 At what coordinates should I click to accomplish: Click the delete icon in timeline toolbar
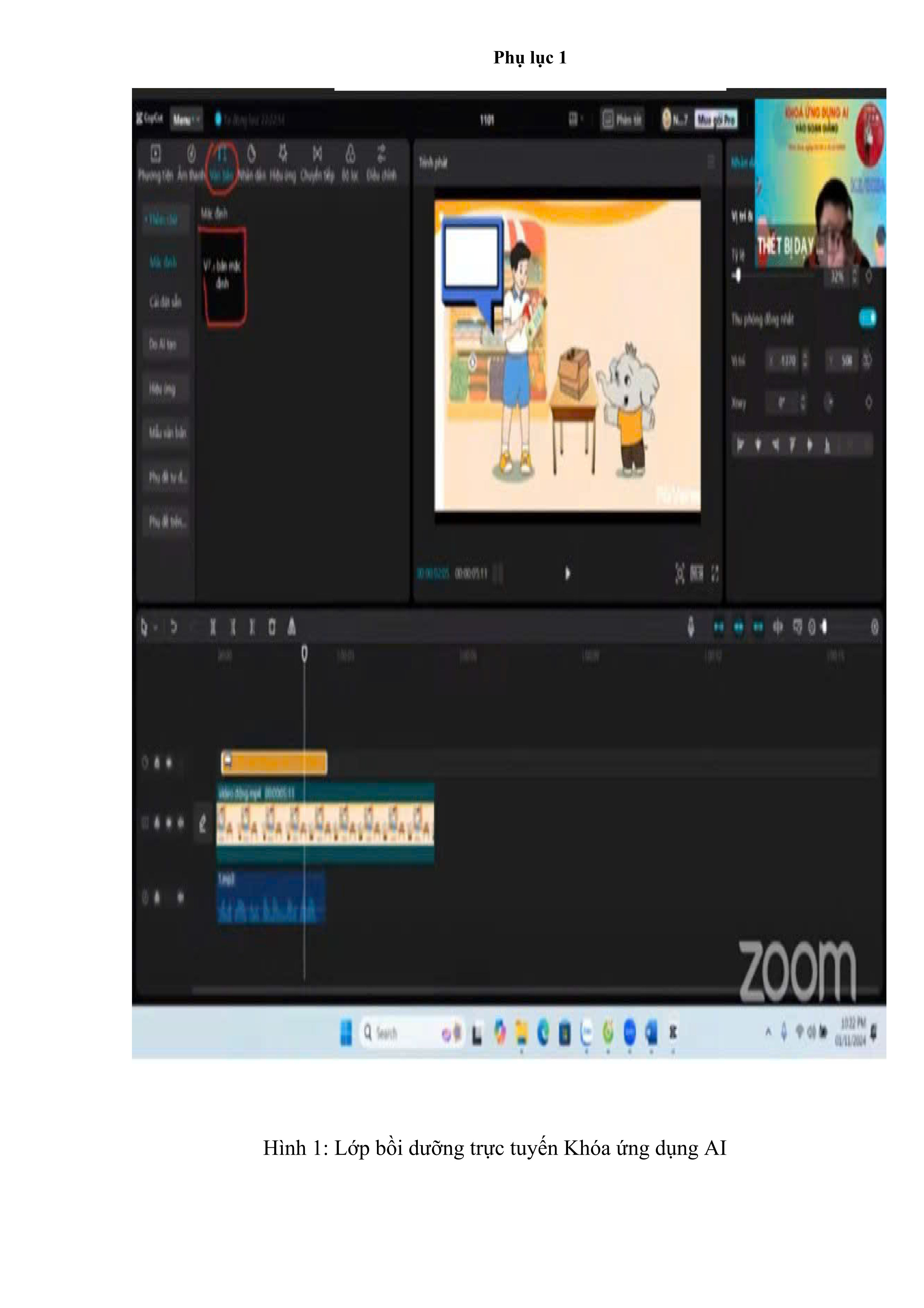(x=272, y=627)
